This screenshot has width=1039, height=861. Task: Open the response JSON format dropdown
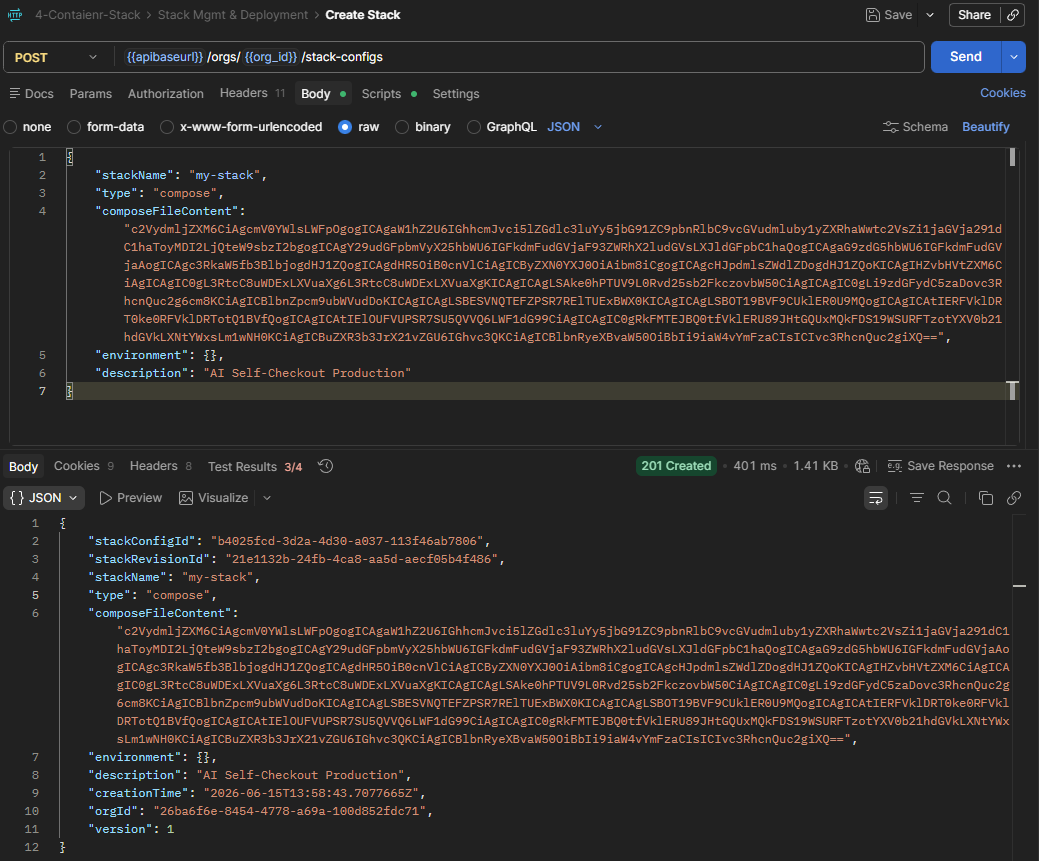pos(44,498)
